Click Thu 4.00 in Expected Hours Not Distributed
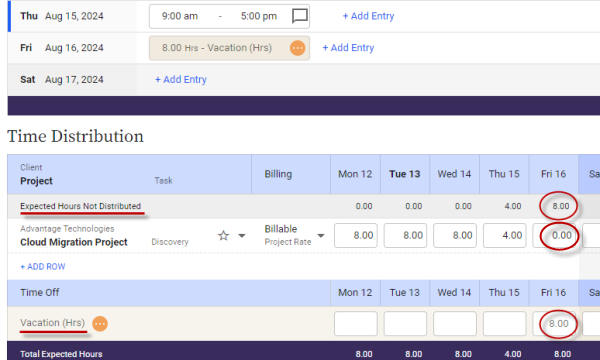 tap(513, 206)
